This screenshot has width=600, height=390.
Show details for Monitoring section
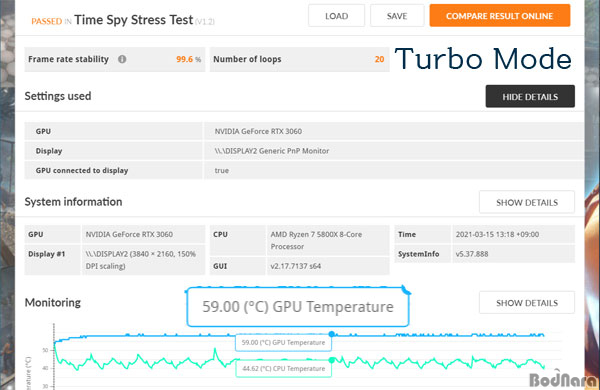(x=527, y=303)
